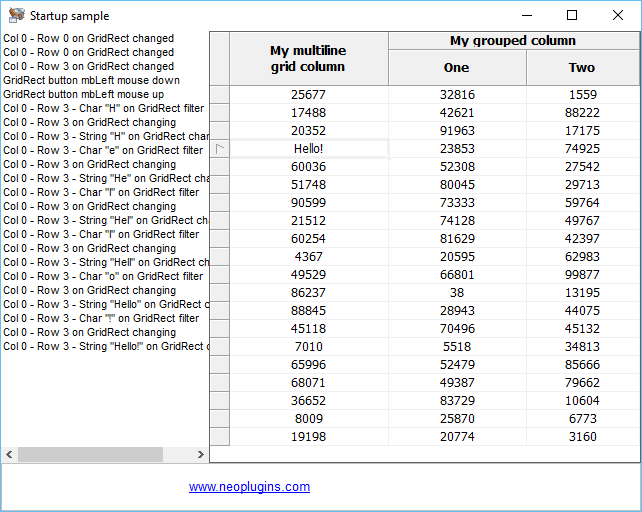Select cell 8009
This screenshot has width=642, height=512.
(x=309, y=419)
